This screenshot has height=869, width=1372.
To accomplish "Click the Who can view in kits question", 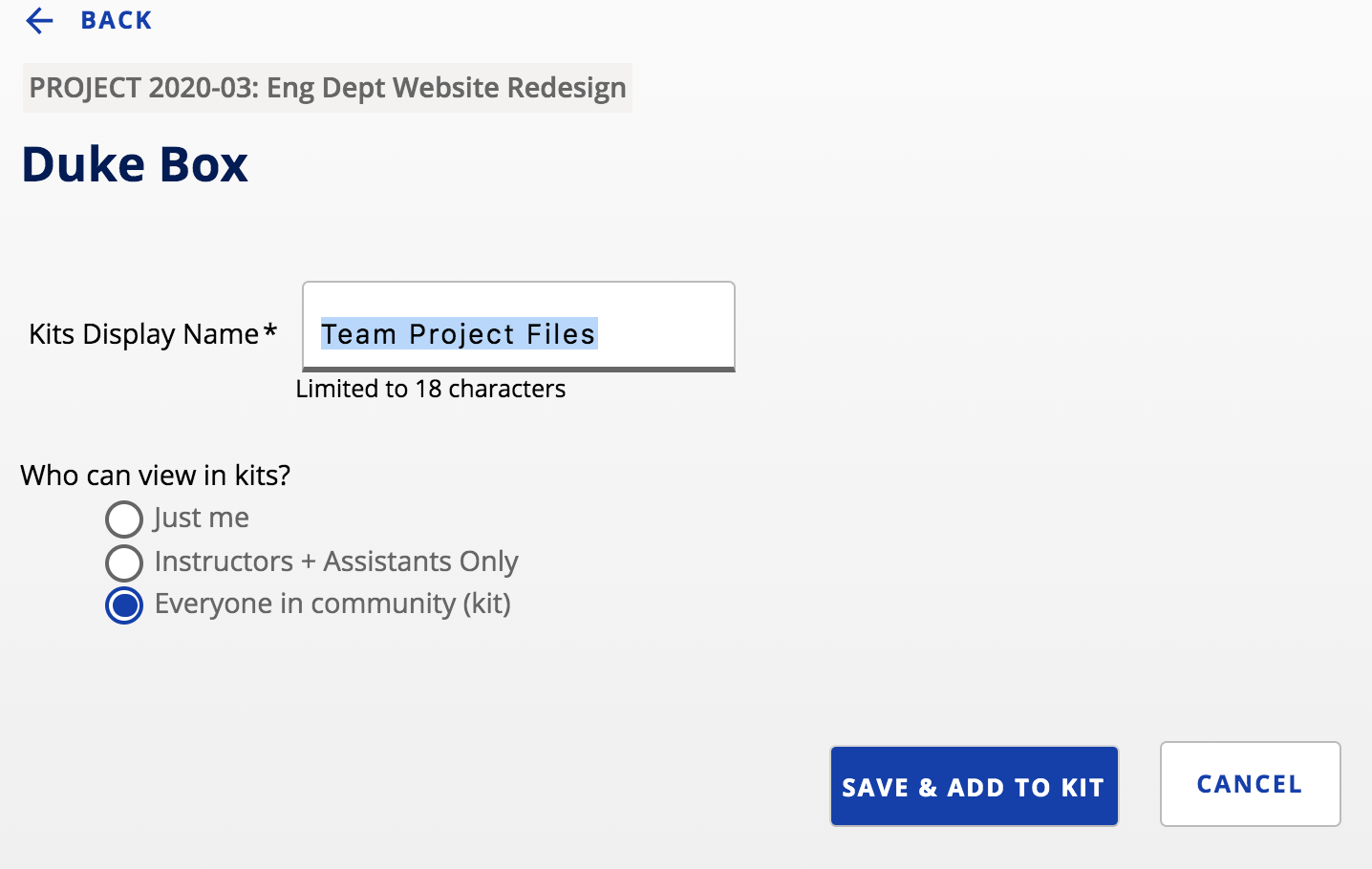I will pyautogui.click(x=156, y=476).
